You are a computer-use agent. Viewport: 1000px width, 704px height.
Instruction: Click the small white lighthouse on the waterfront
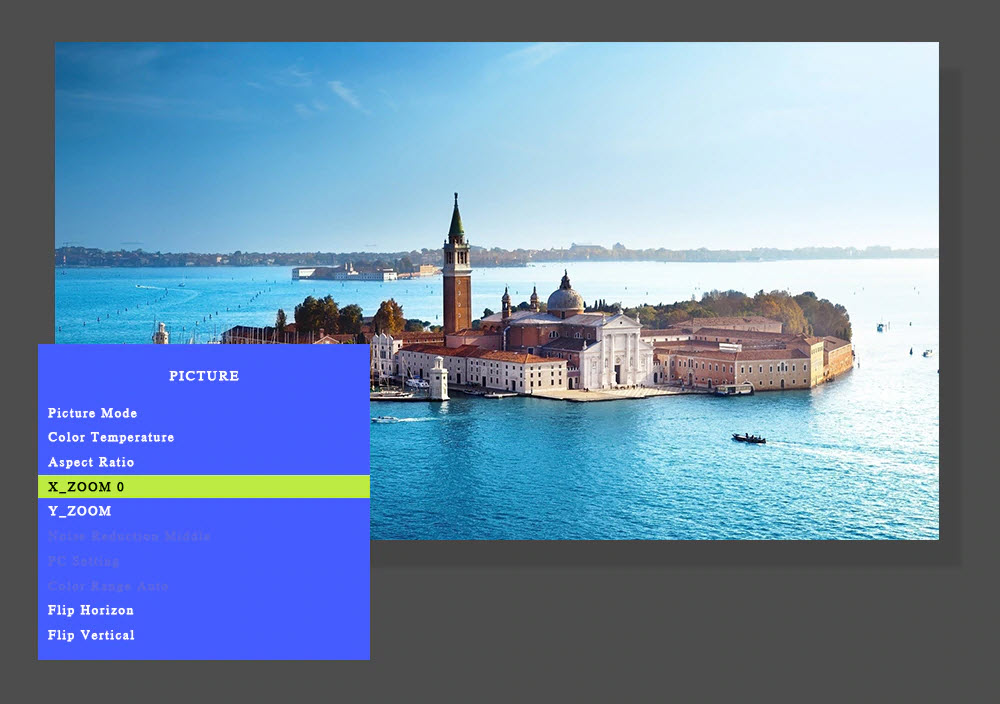coord(438,380)
